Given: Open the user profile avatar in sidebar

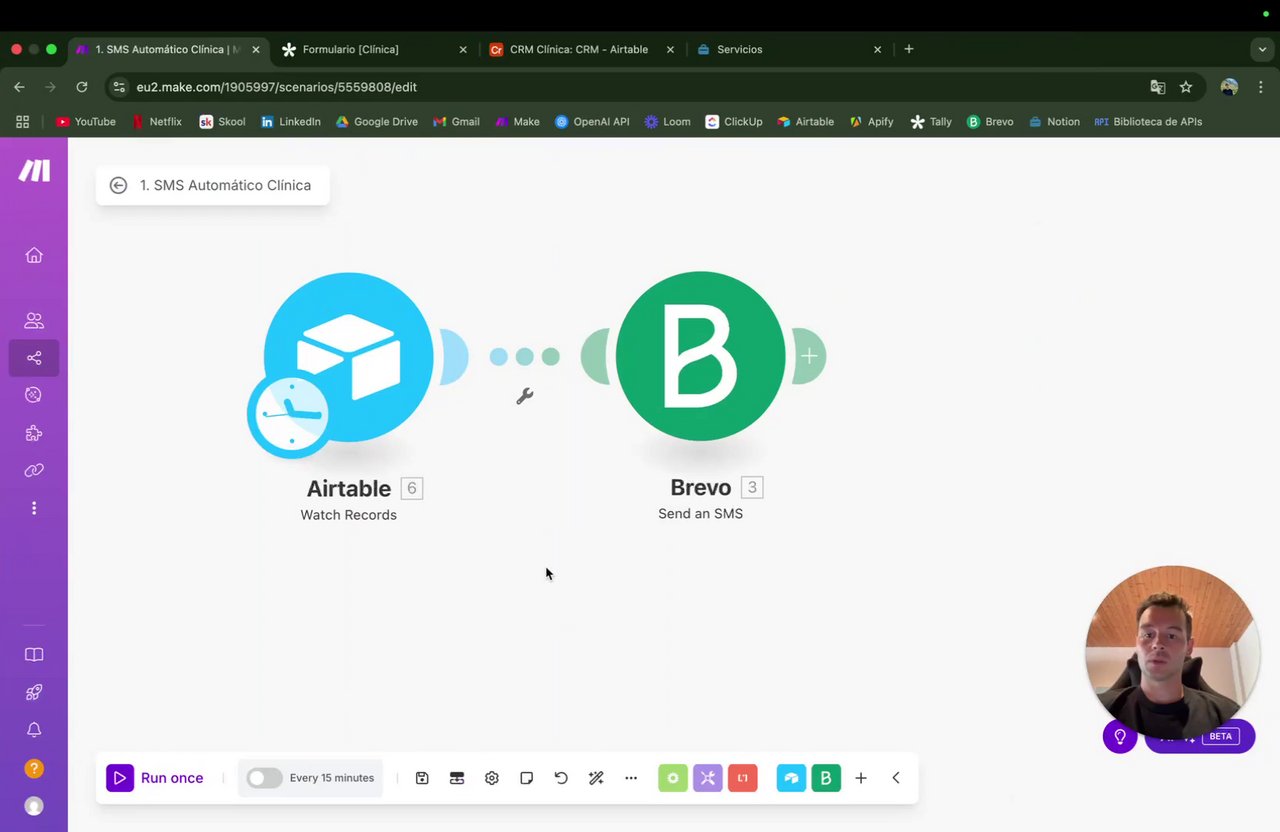Looking at the screenshot, I should 34,806.
